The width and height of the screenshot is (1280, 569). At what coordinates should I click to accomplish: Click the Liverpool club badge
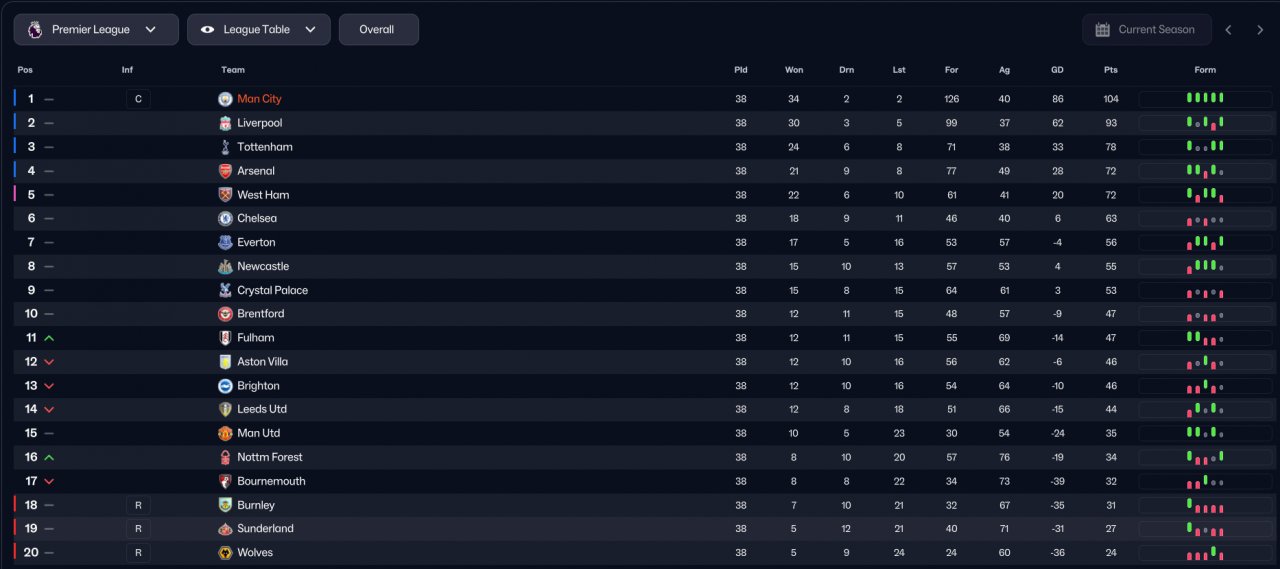(x=225, y=123)
